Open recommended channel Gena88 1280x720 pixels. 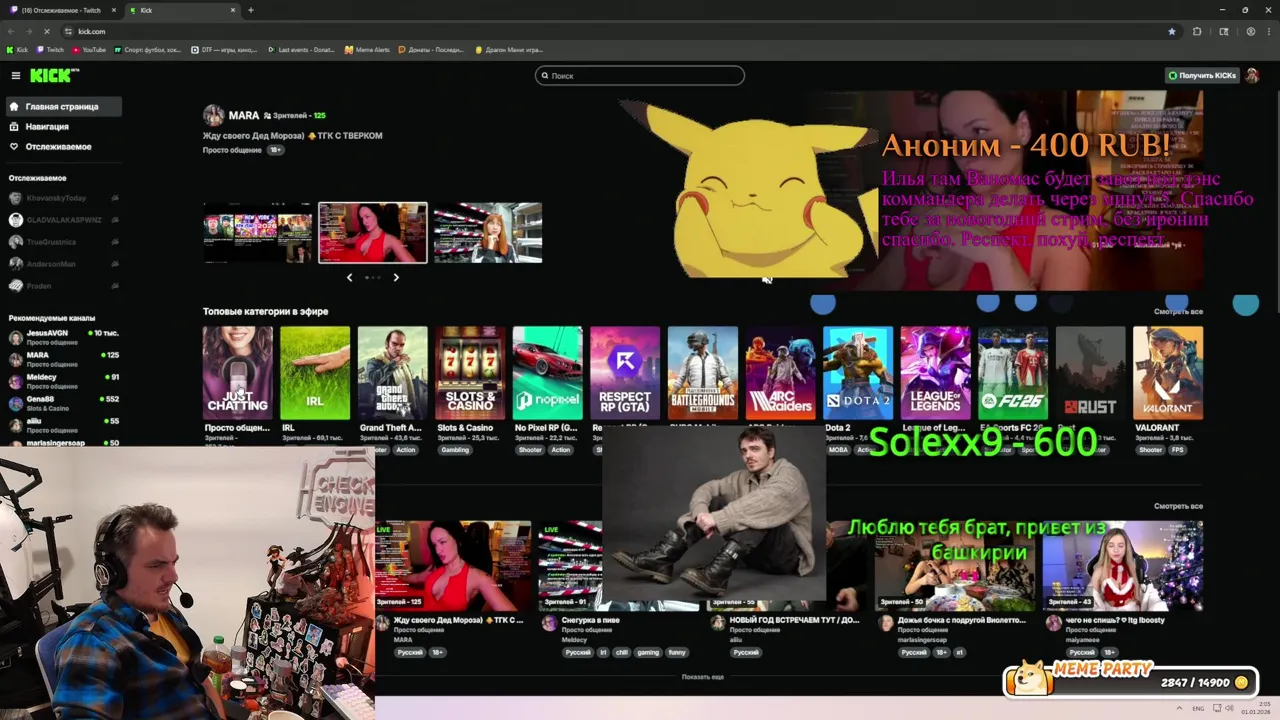64,403
